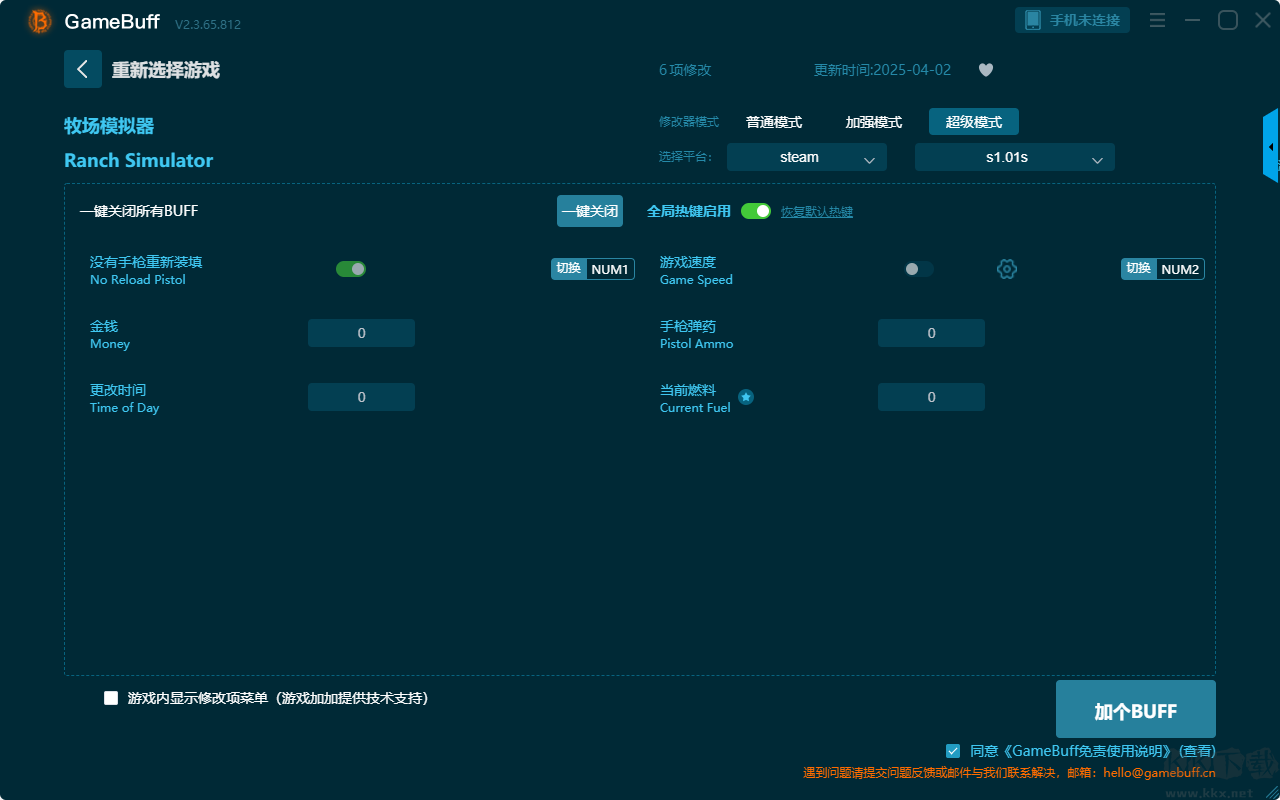Click the 一键关闭所有BUFF label
The image size is (1280, 800).
pos(139,211)
